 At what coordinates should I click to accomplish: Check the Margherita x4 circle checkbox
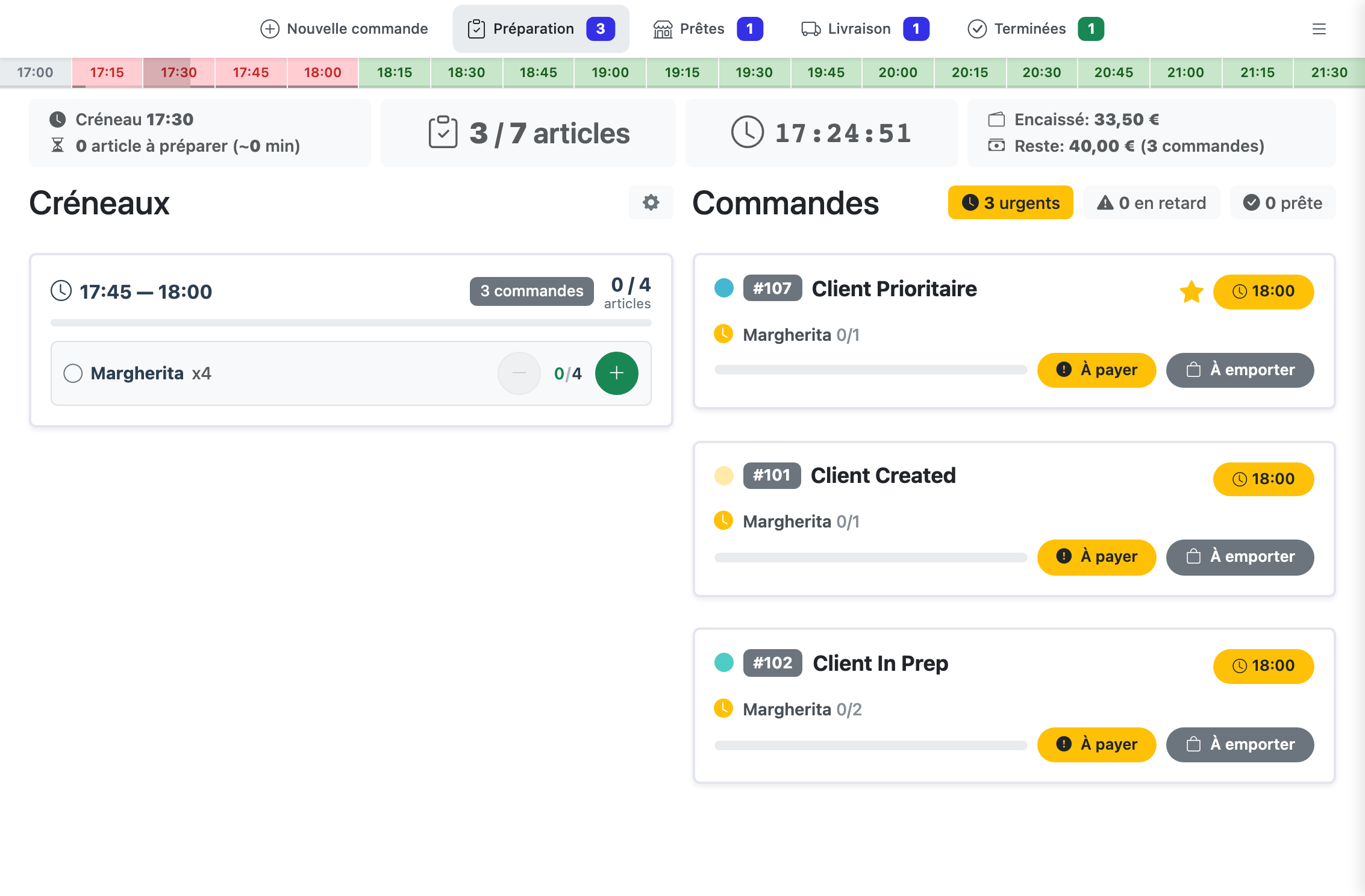(x=73, y=373)
